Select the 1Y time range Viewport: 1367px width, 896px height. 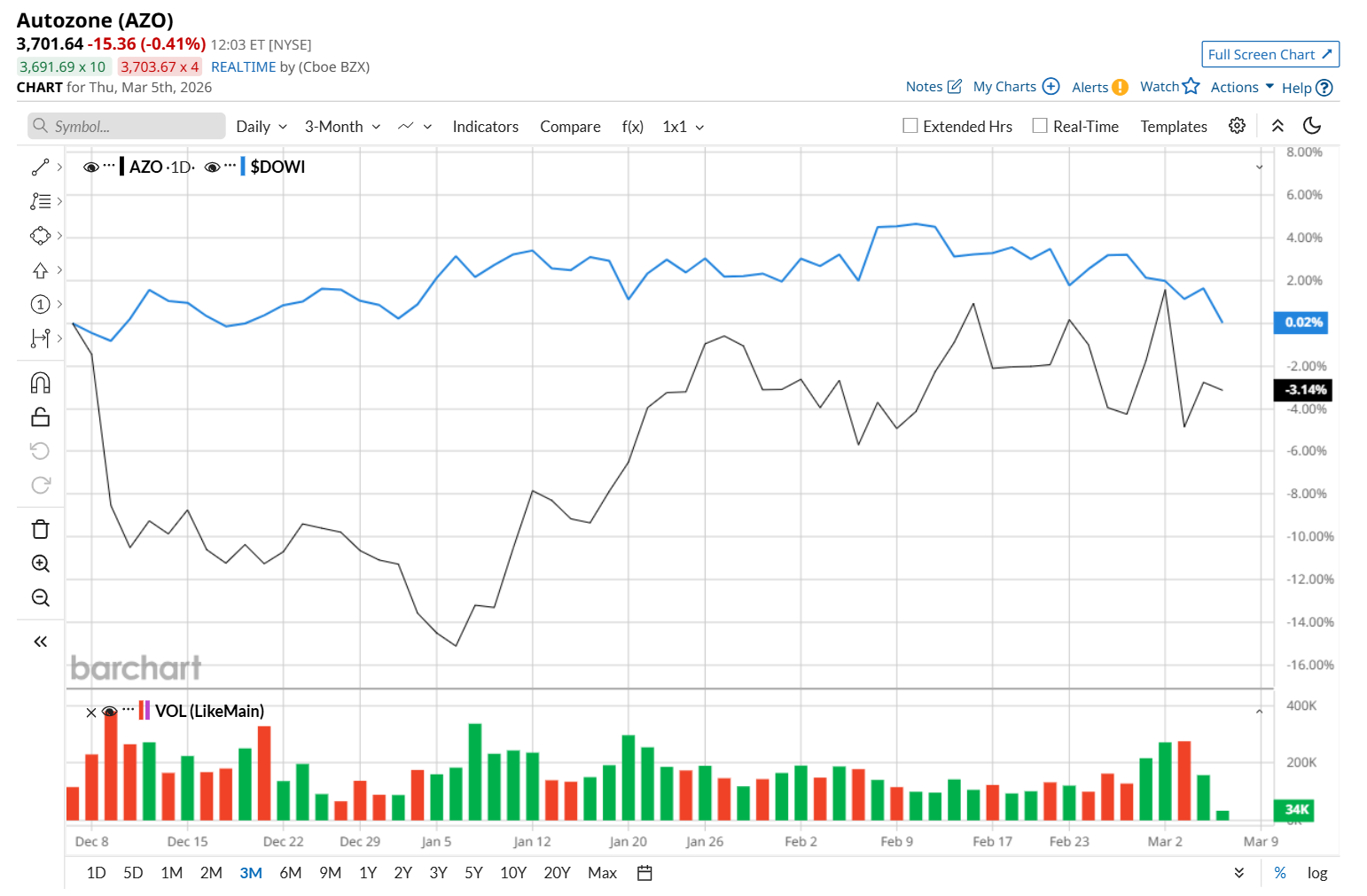pos(368,873)
